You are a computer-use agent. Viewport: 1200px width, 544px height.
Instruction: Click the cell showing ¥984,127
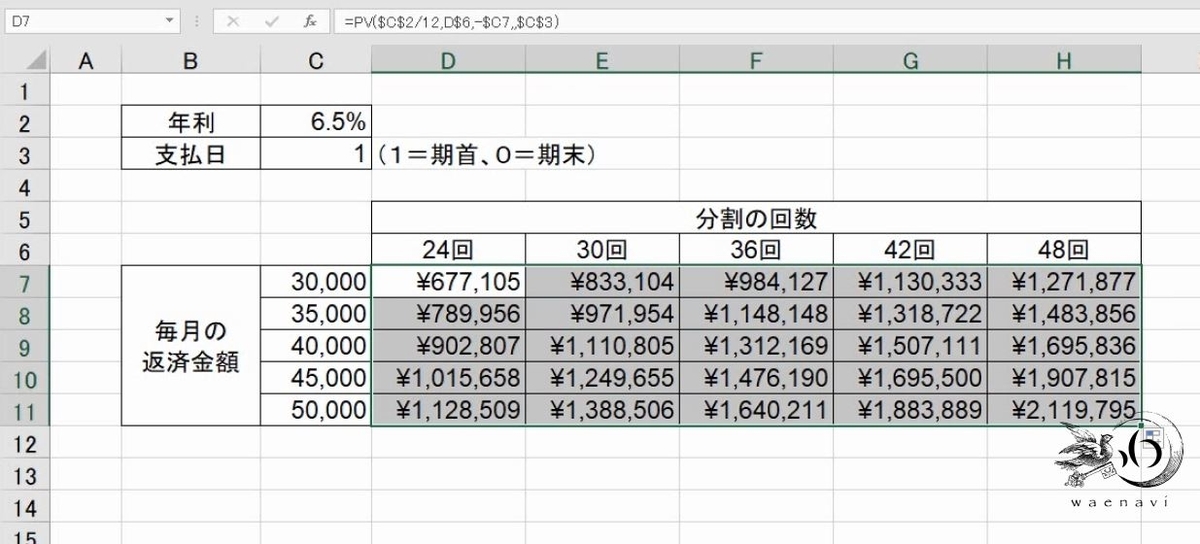coord(756,283)
